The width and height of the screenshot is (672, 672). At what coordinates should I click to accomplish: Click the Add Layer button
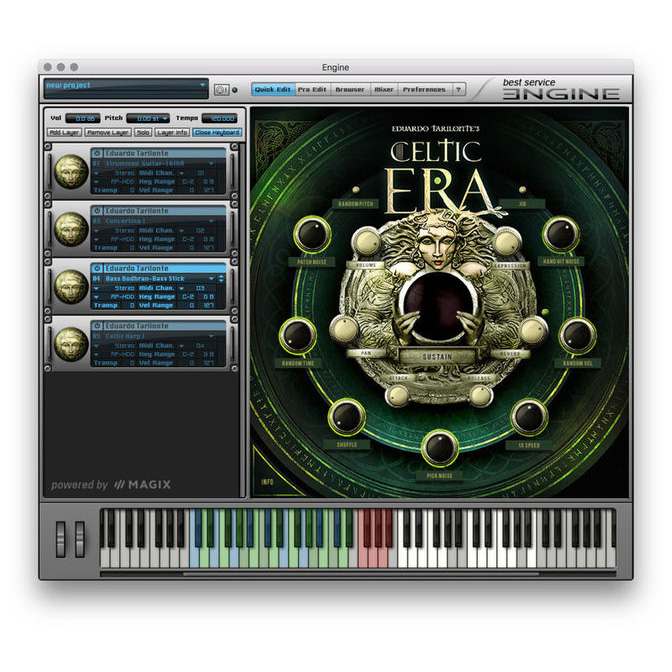[64, 132]
